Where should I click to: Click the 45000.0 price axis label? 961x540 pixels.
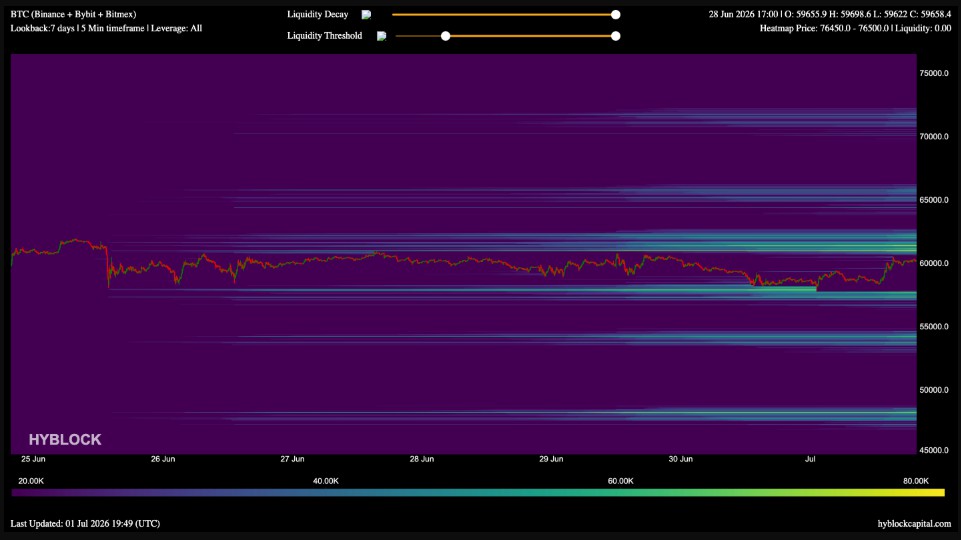click(x=933, y=450)
